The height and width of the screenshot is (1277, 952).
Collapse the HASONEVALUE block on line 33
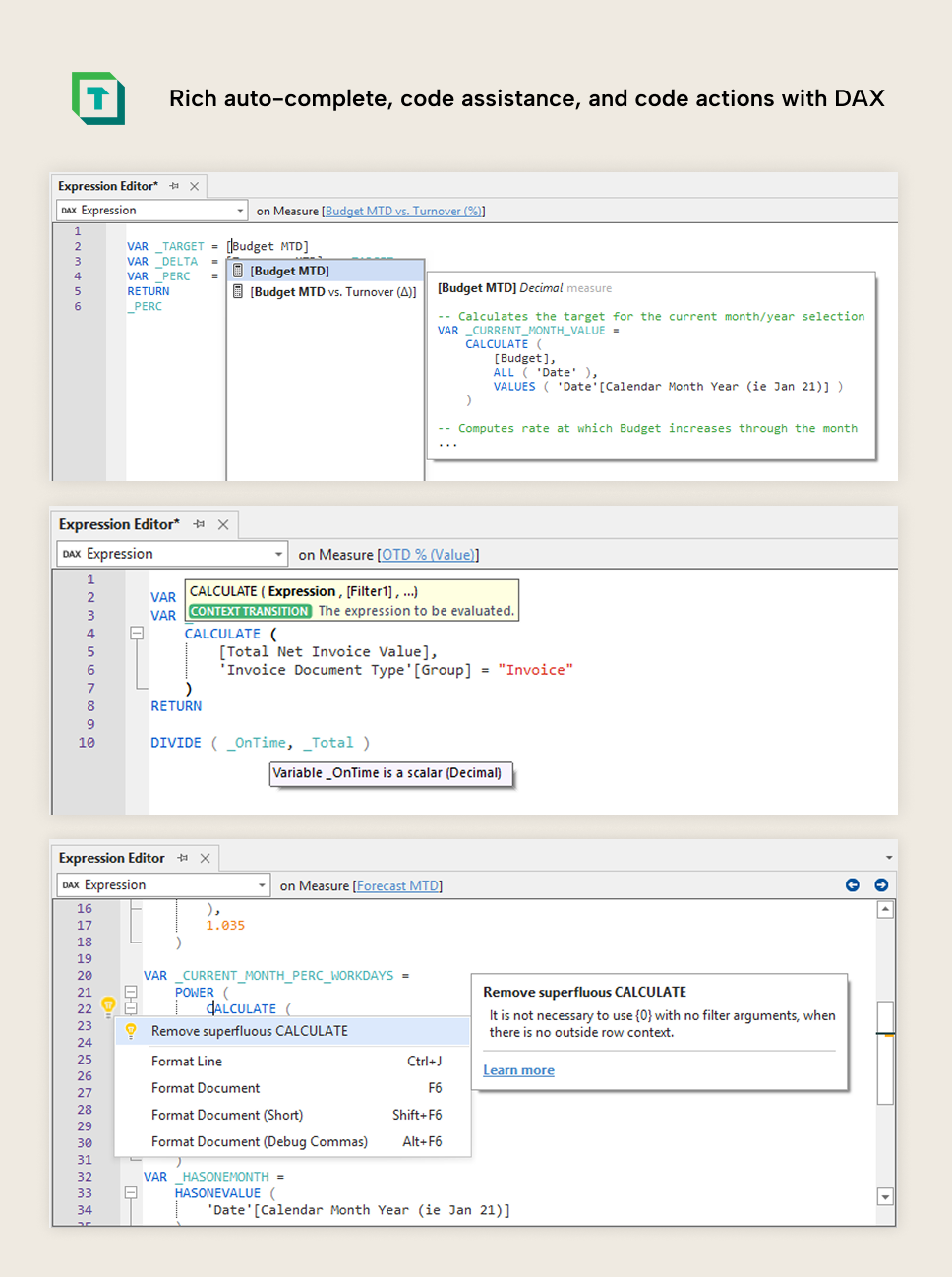(x=132, y=1191)
